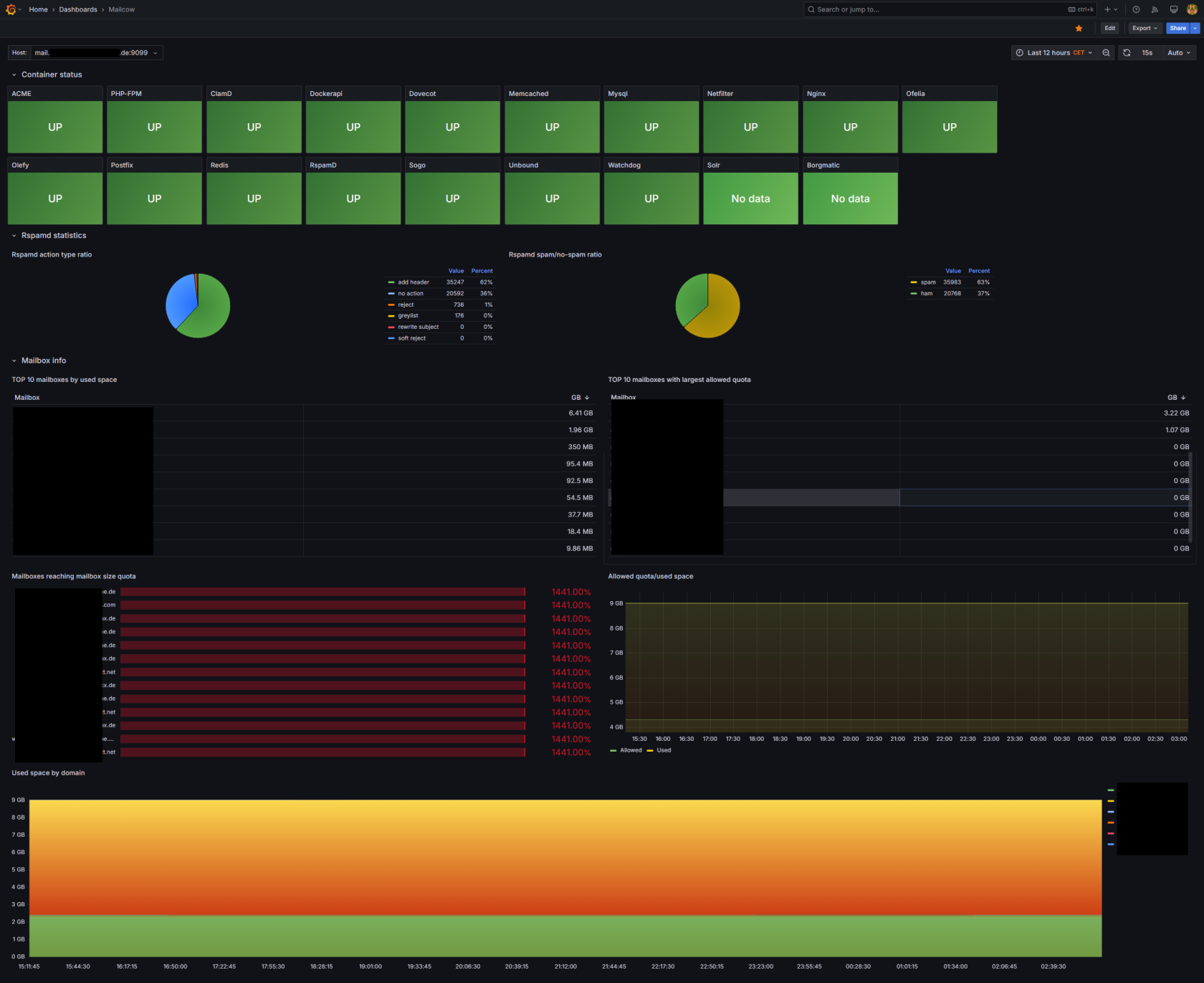This screenshot has width=1204, height=983.
Task: Open the Grafana logo menu
Action: click(x=11, y=9)
